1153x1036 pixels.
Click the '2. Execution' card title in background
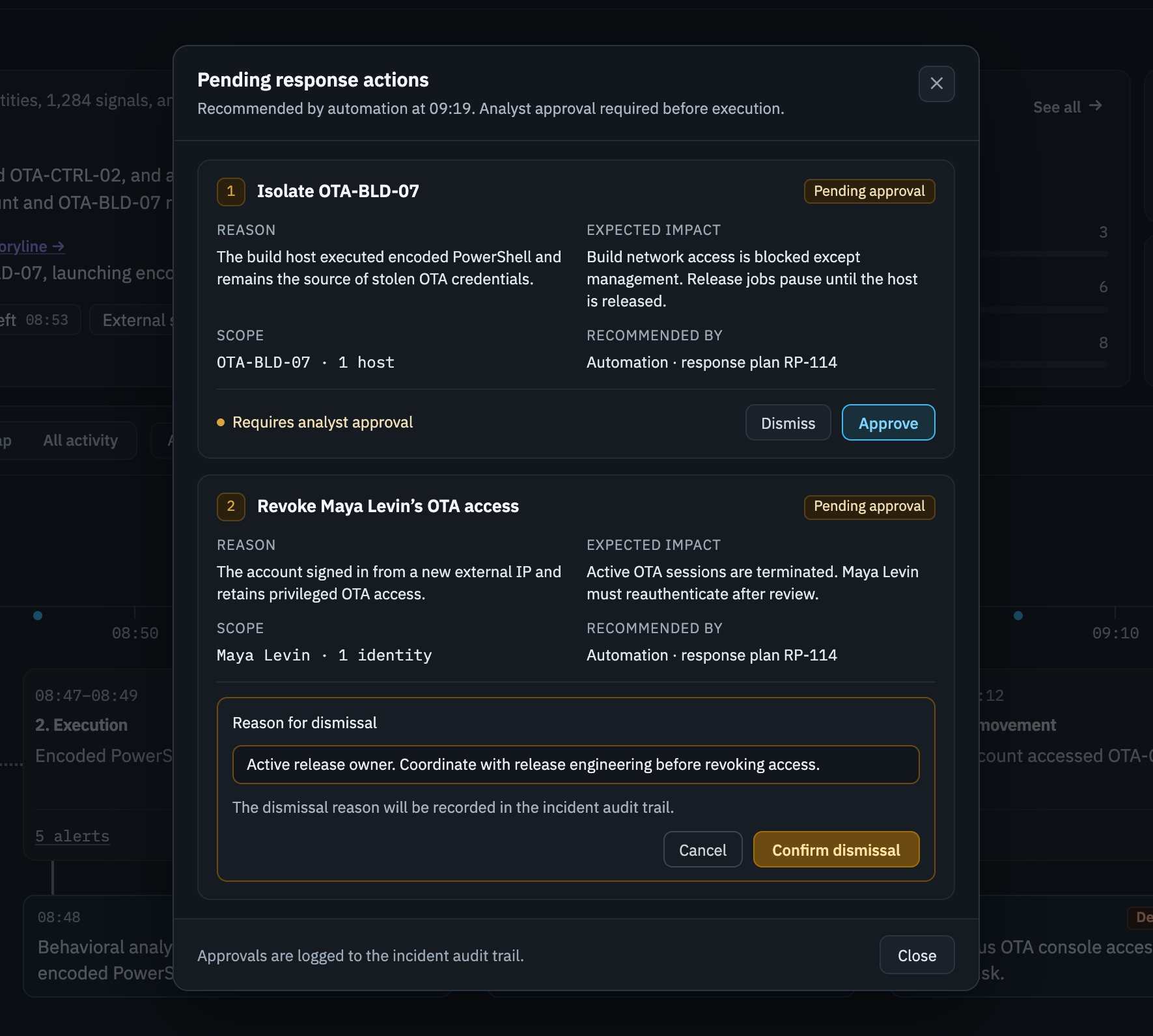[x=81, y=725]
